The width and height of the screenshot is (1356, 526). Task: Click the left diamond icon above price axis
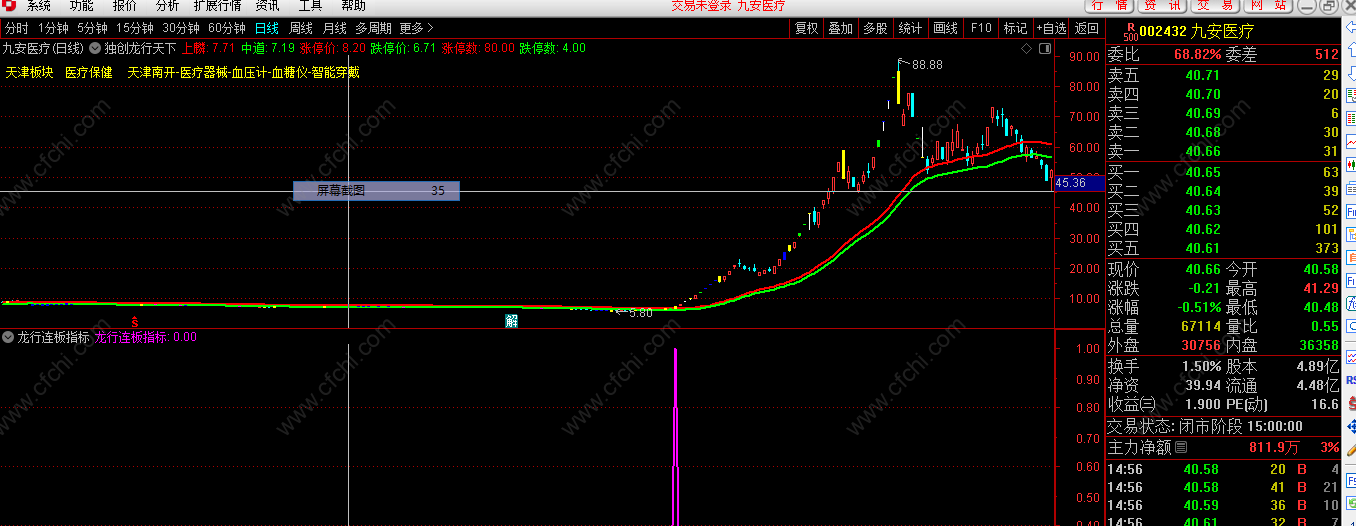click(1027, 47)
